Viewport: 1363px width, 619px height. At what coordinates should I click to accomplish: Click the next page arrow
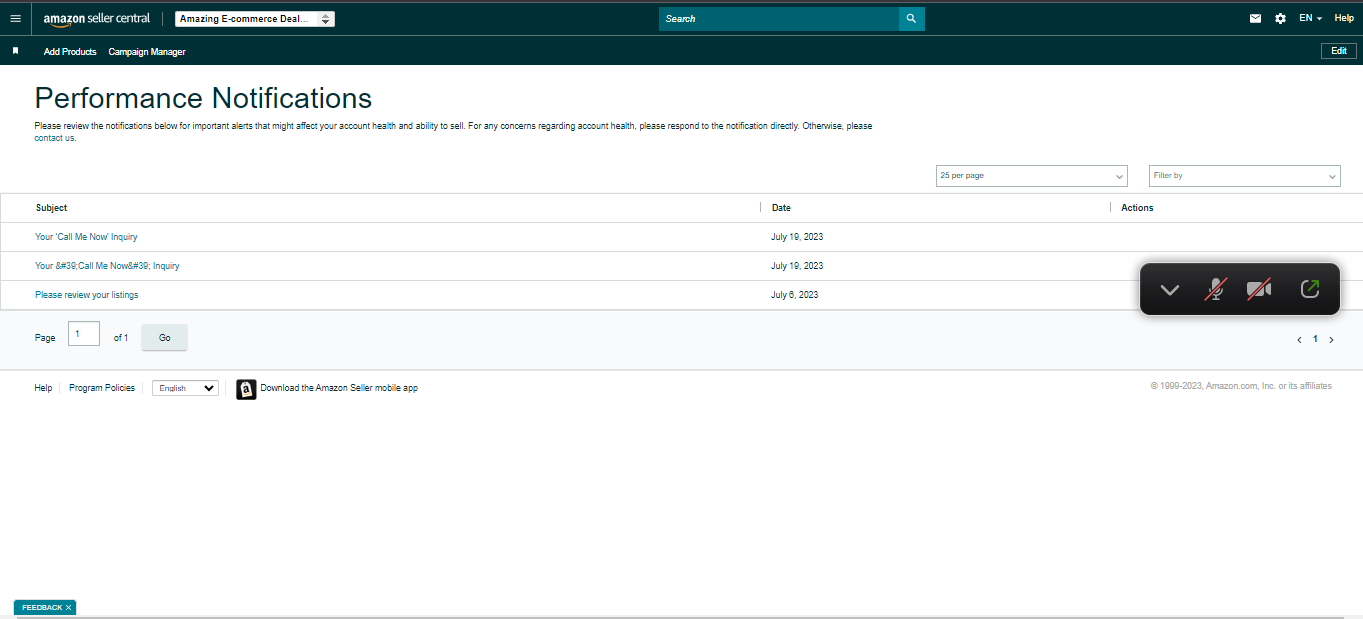1331,340
